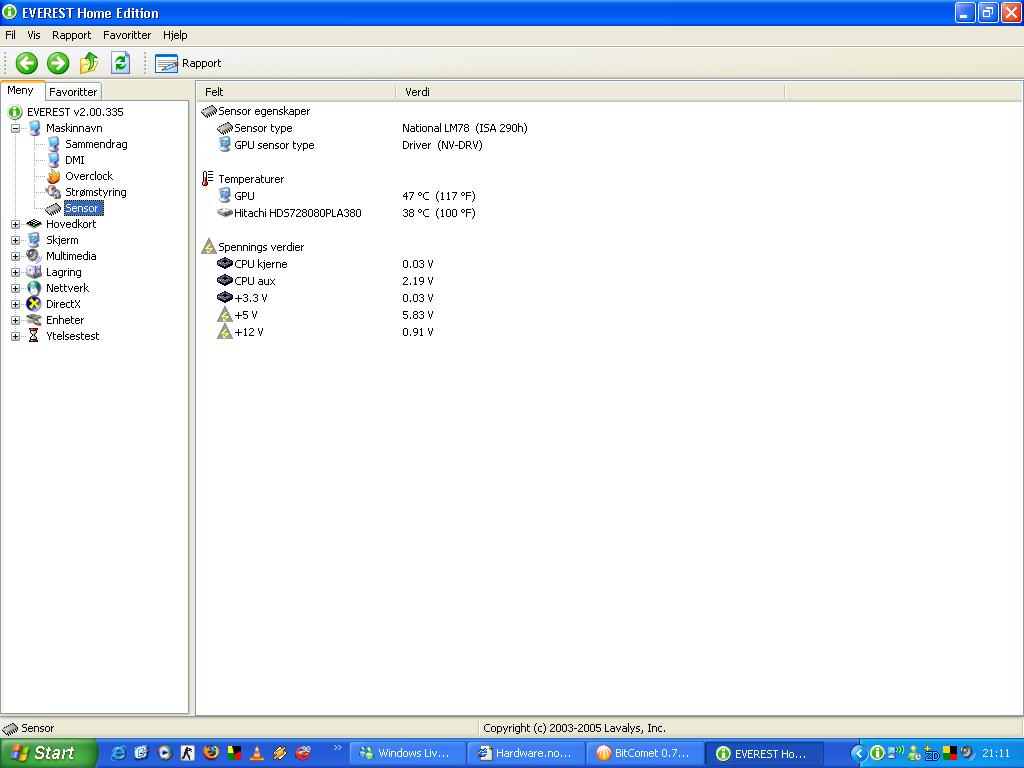Click the Ytelsestest hourglass icon

coord(34,336)
